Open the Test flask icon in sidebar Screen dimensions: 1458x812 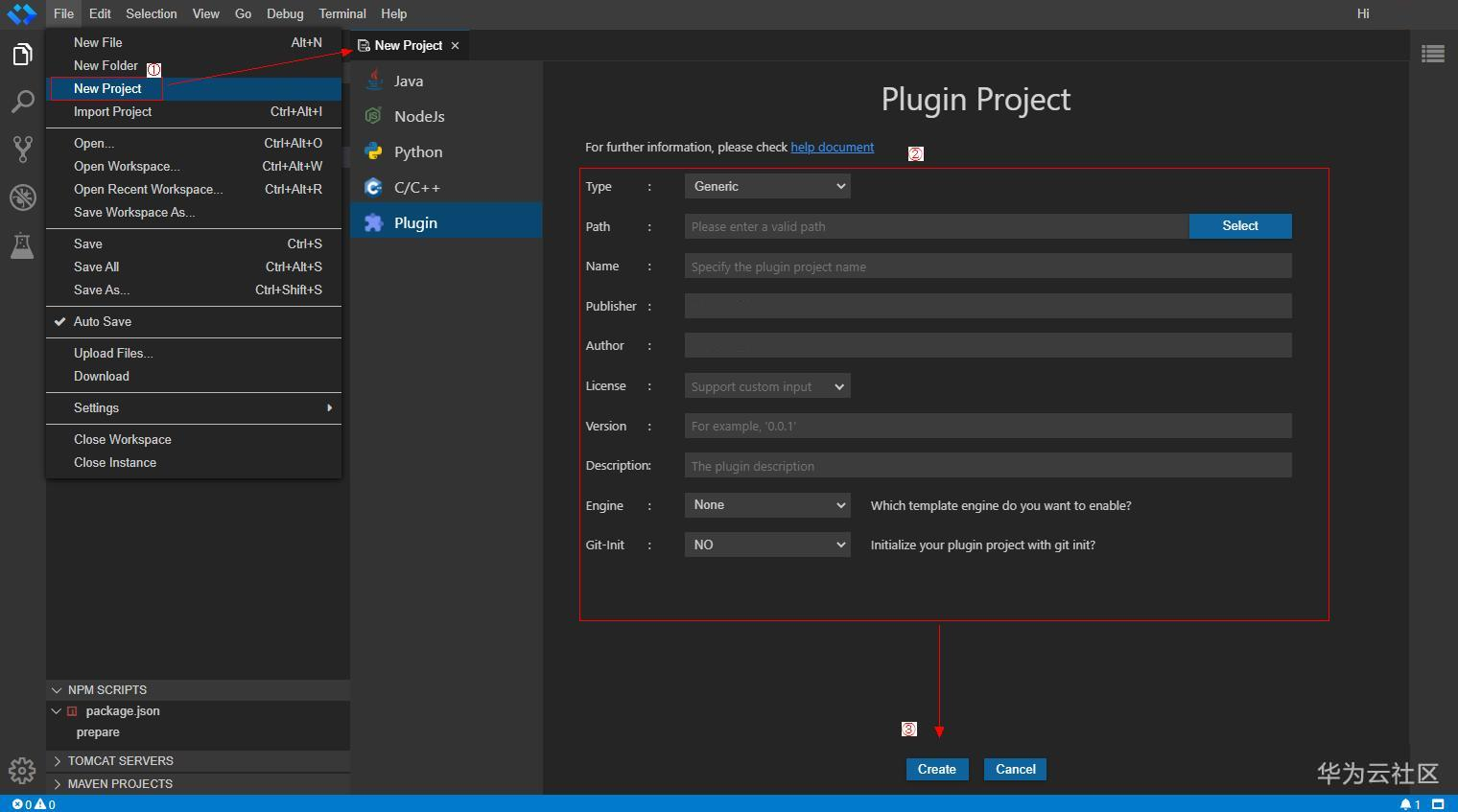22,245
